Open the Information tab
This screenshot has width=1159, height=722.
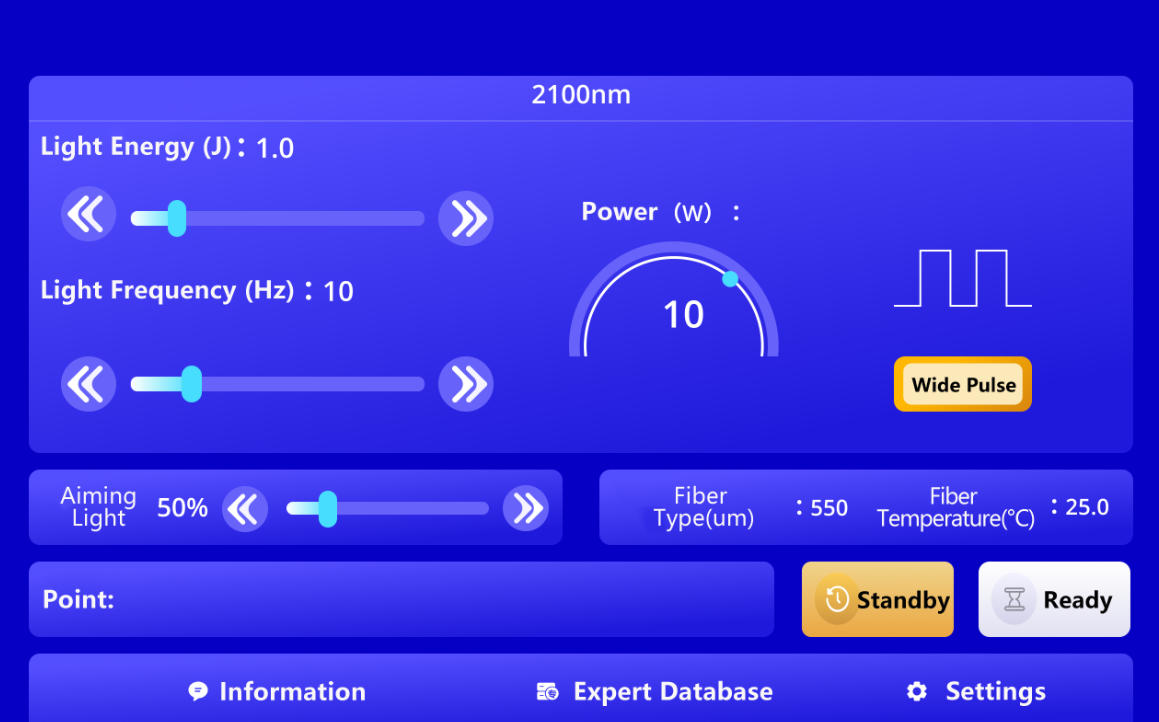[x=277, y=692]
